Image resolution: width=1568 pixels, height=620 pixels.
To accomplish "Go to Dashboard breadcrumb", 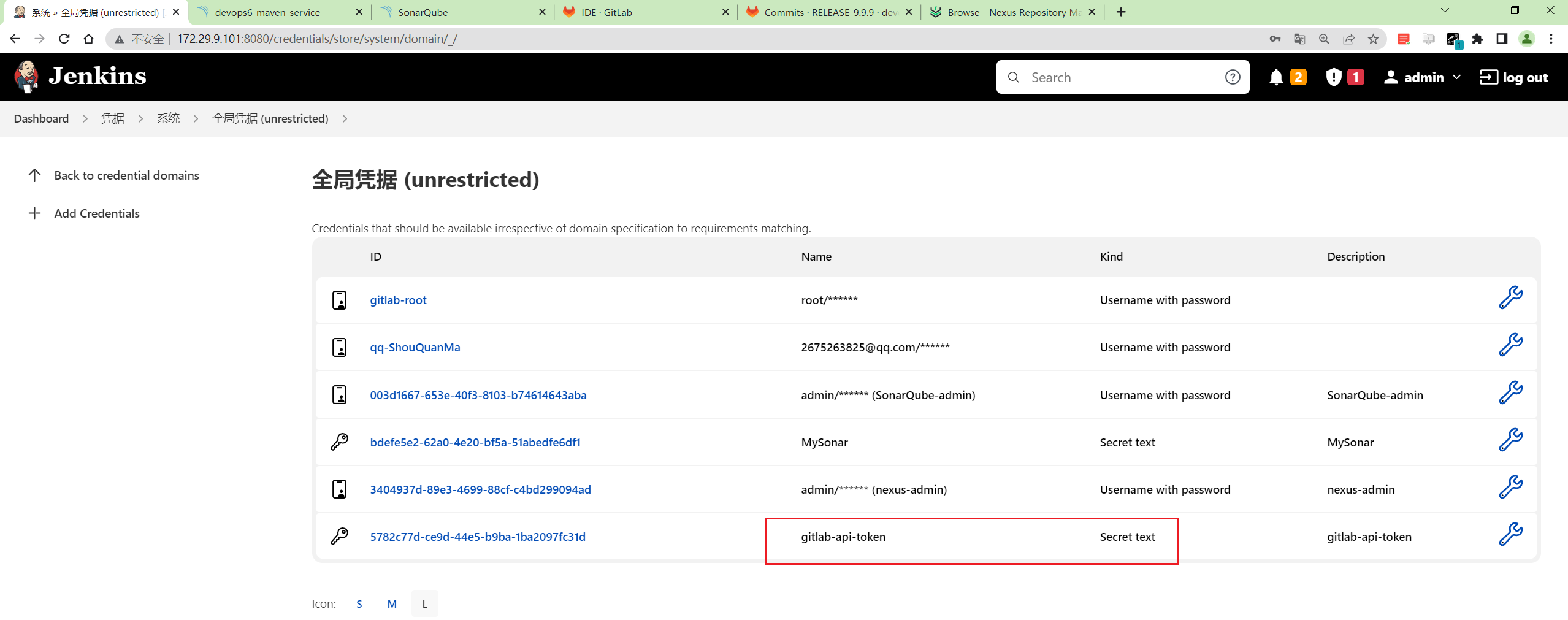I will click(41, 119).
